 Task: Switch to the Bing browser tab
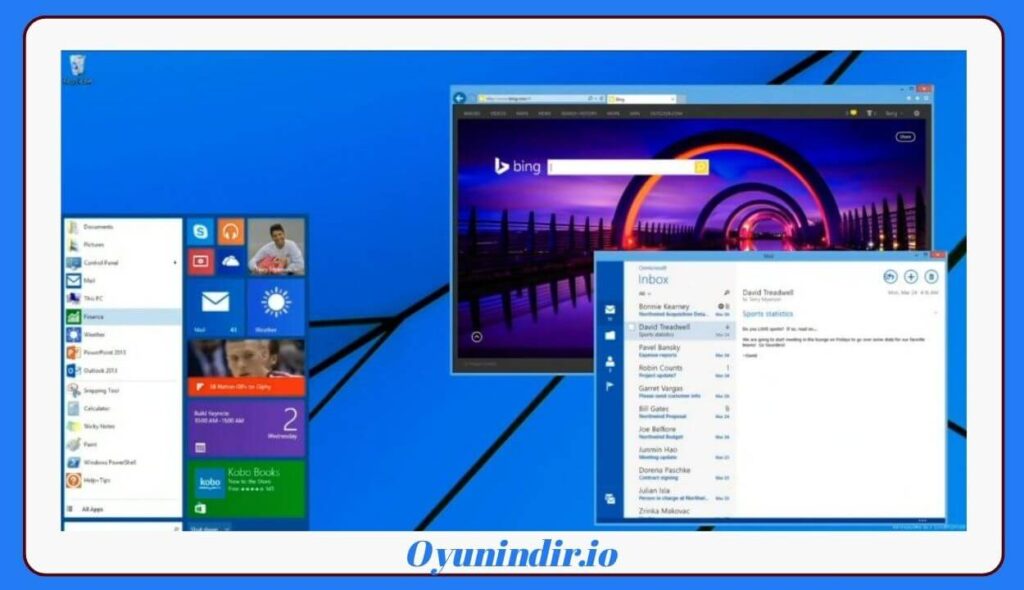click(x=641, y=99)
